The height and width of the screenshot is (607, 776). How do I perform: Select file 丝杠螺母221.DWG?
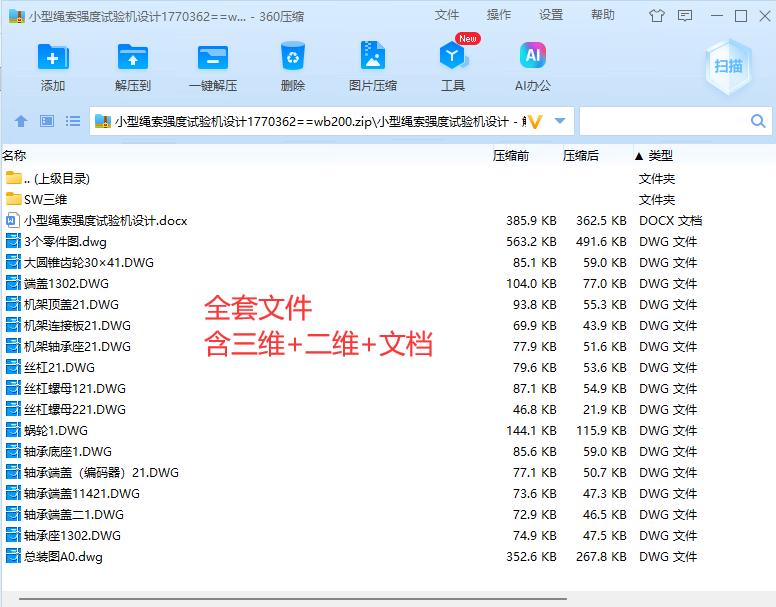pyautogui.click(x=75, y=410)
